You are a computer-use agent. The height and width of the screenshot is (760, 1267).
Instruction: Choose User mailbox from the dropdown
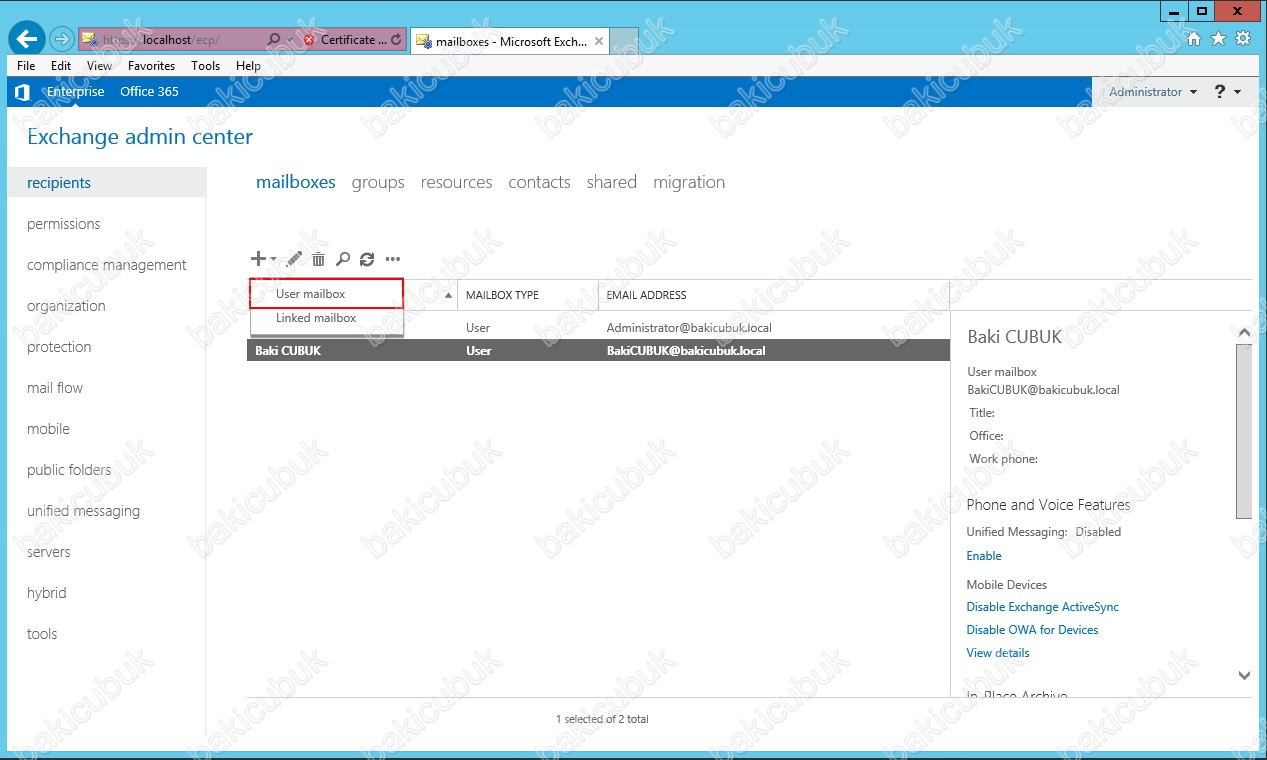(326, 294)
